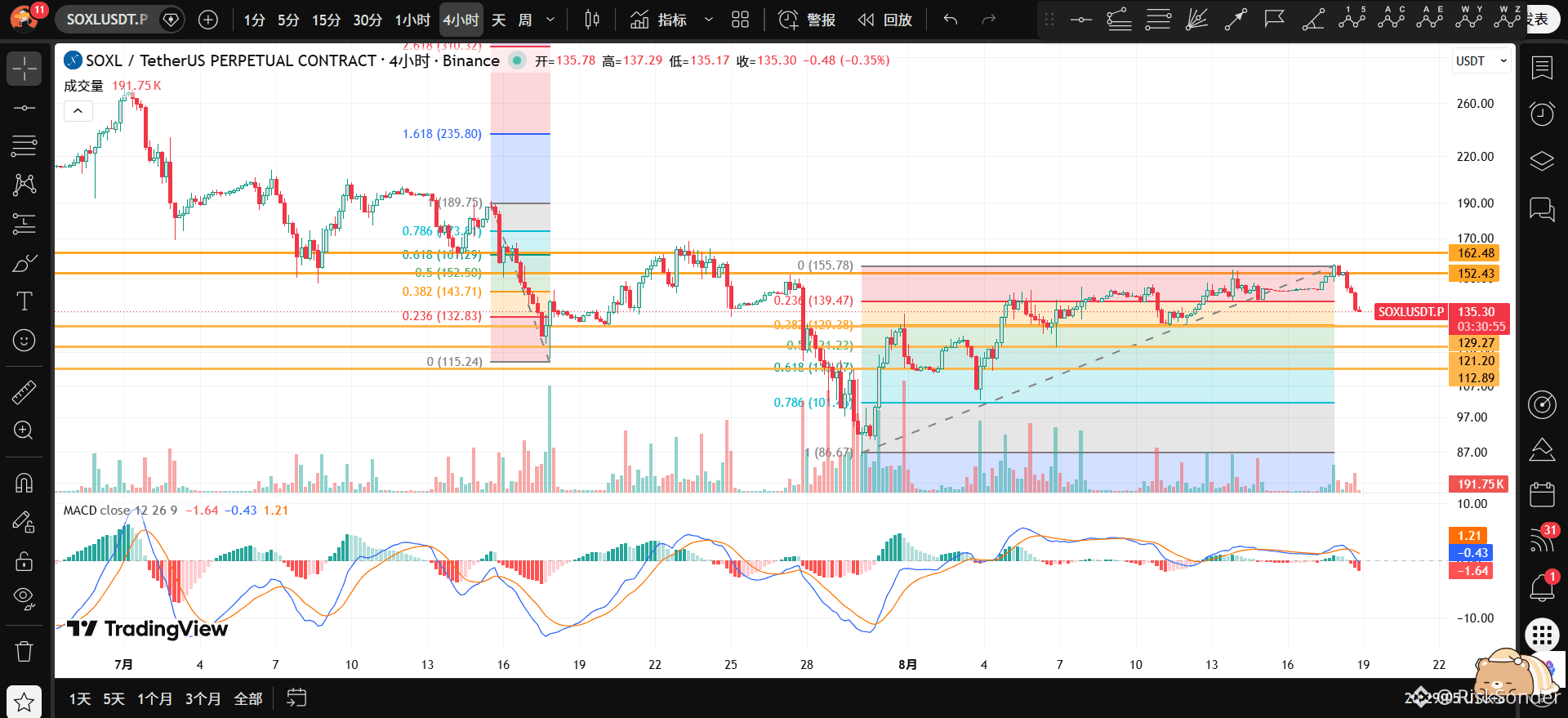Viewport: 1568px width, 718px height.
Task: Switch to the 1小时 timeframe
Action: [412, 20]
